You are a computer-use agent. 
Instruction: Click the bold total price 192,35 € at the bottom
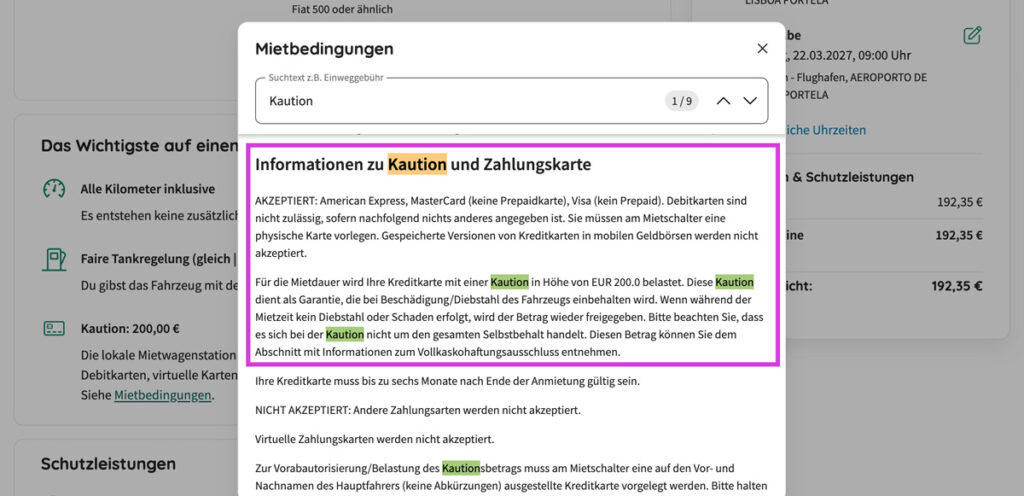tap(957, 286)
